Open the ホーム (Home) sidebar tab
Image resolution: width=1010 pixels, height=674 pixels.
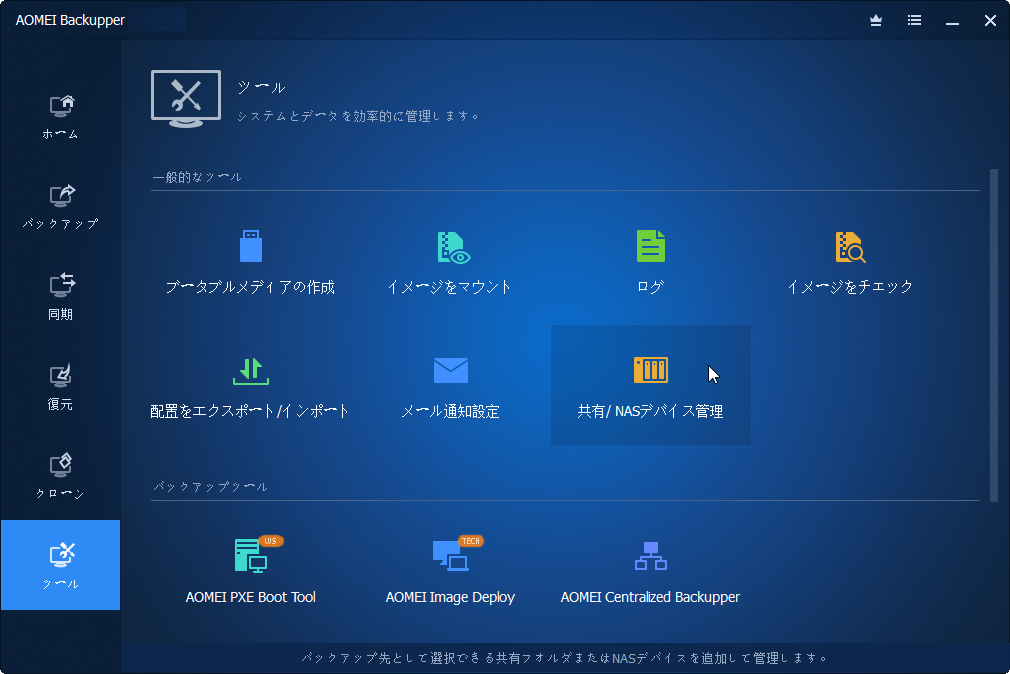pos(61,117)
